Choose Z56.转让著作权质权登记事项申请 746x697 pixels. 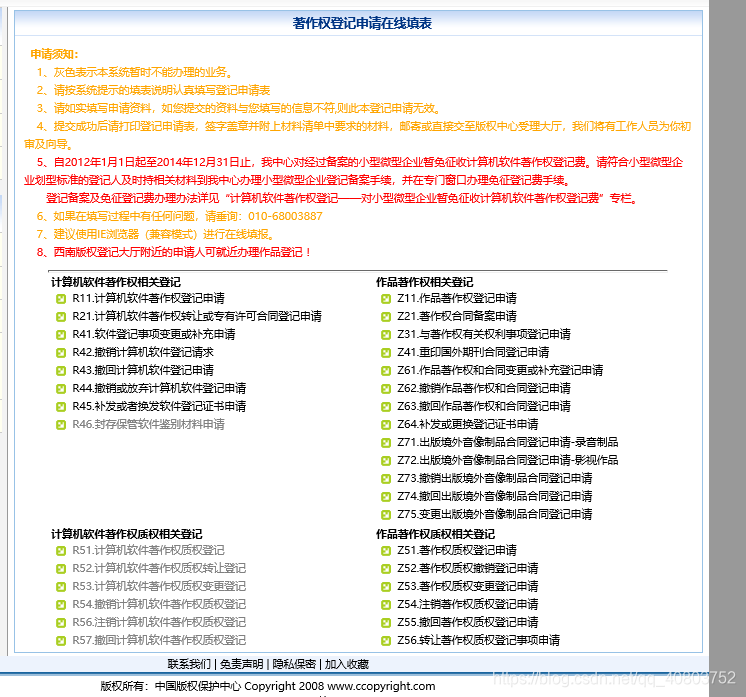click(x=479, y=640)
